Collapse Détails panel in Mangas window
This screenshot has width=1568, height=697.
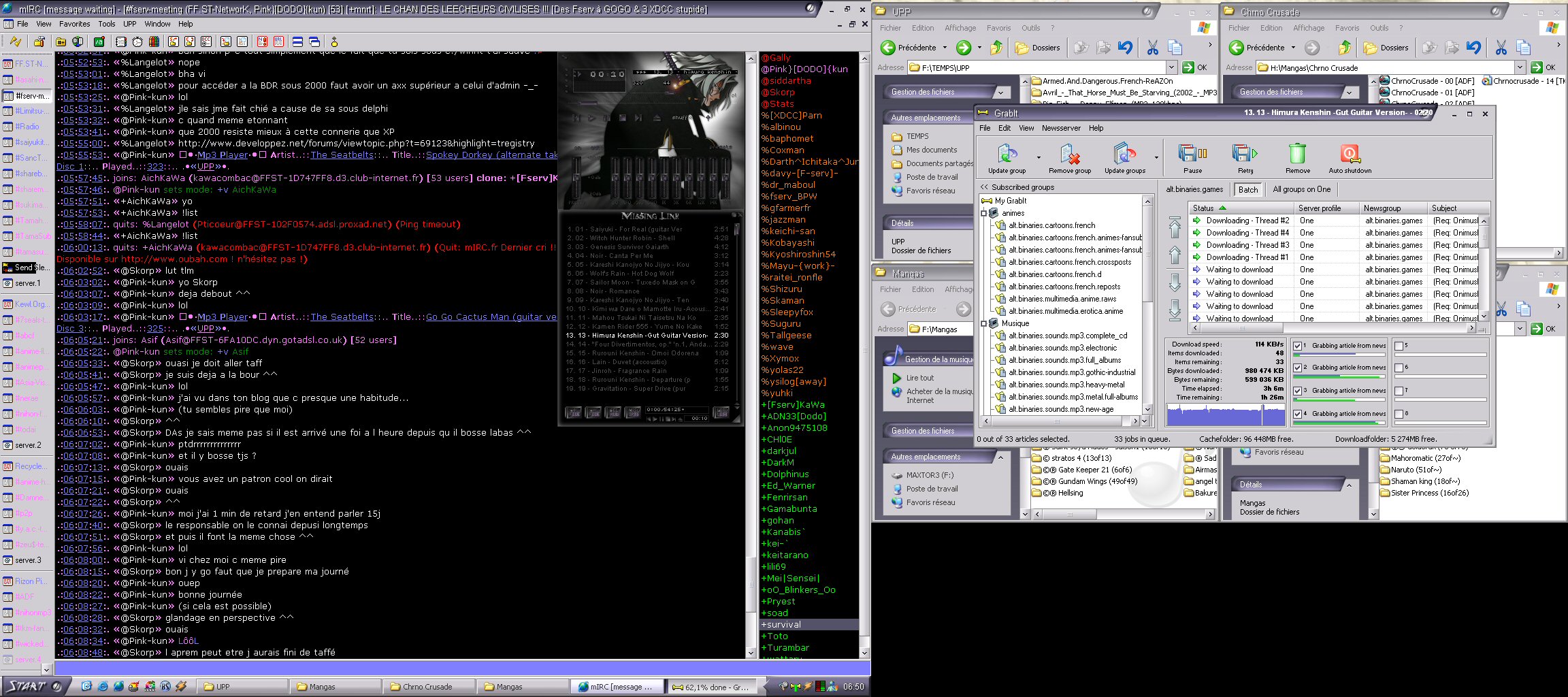(x=1348, y=485)
